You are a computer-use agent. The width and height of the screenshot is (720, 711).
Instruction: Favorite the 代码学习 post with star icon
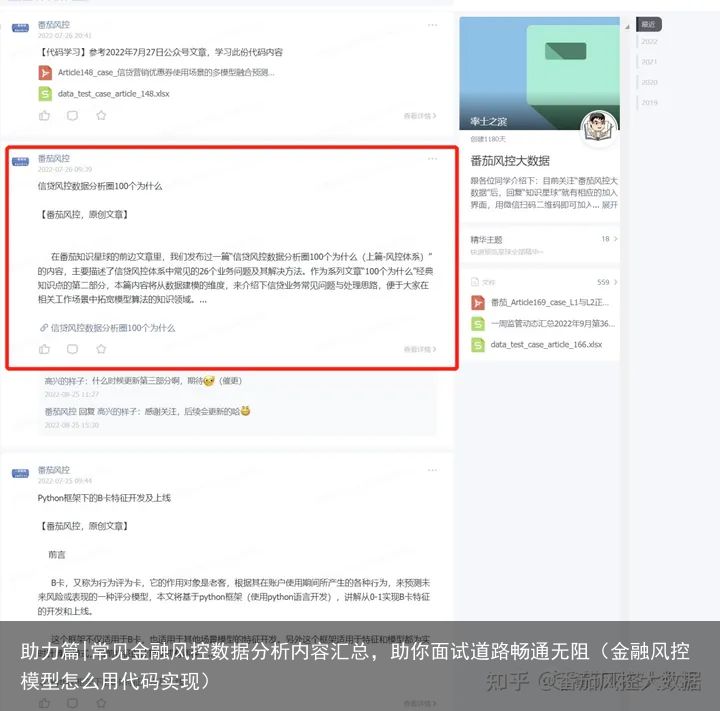click(x=101, y=115)
